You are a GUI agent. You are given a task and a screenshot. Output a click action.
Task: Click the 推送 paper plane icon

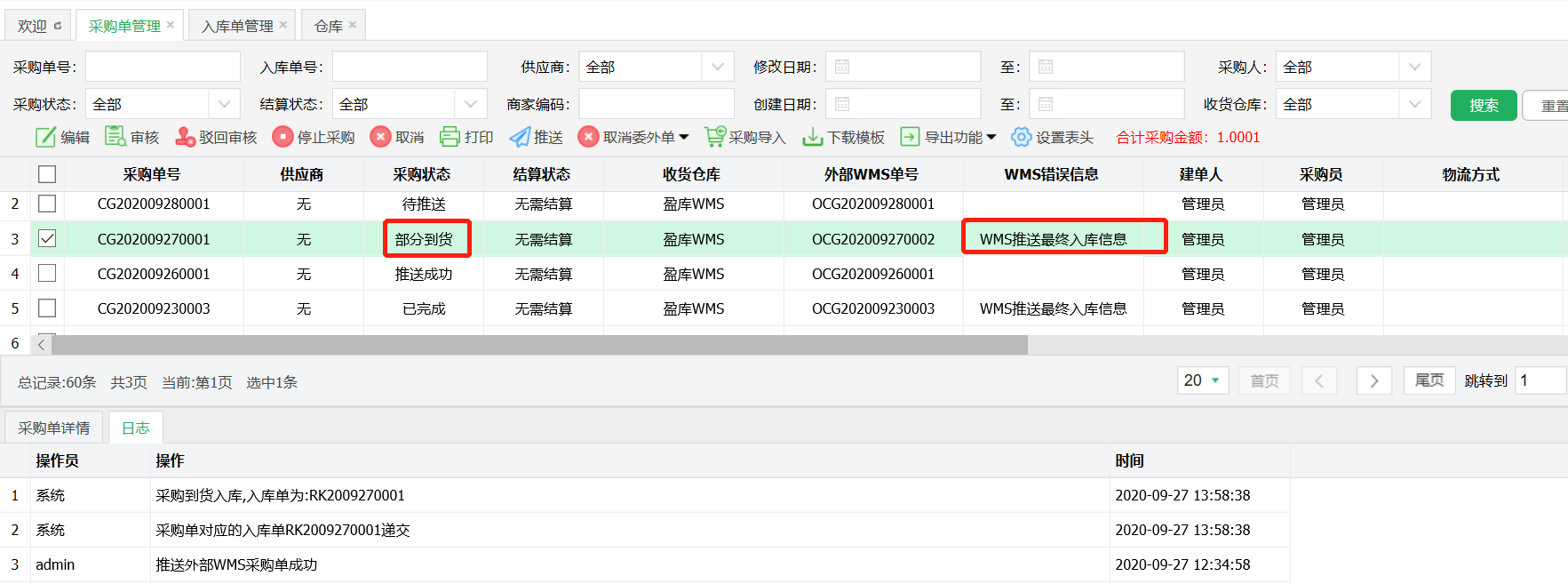520,137
